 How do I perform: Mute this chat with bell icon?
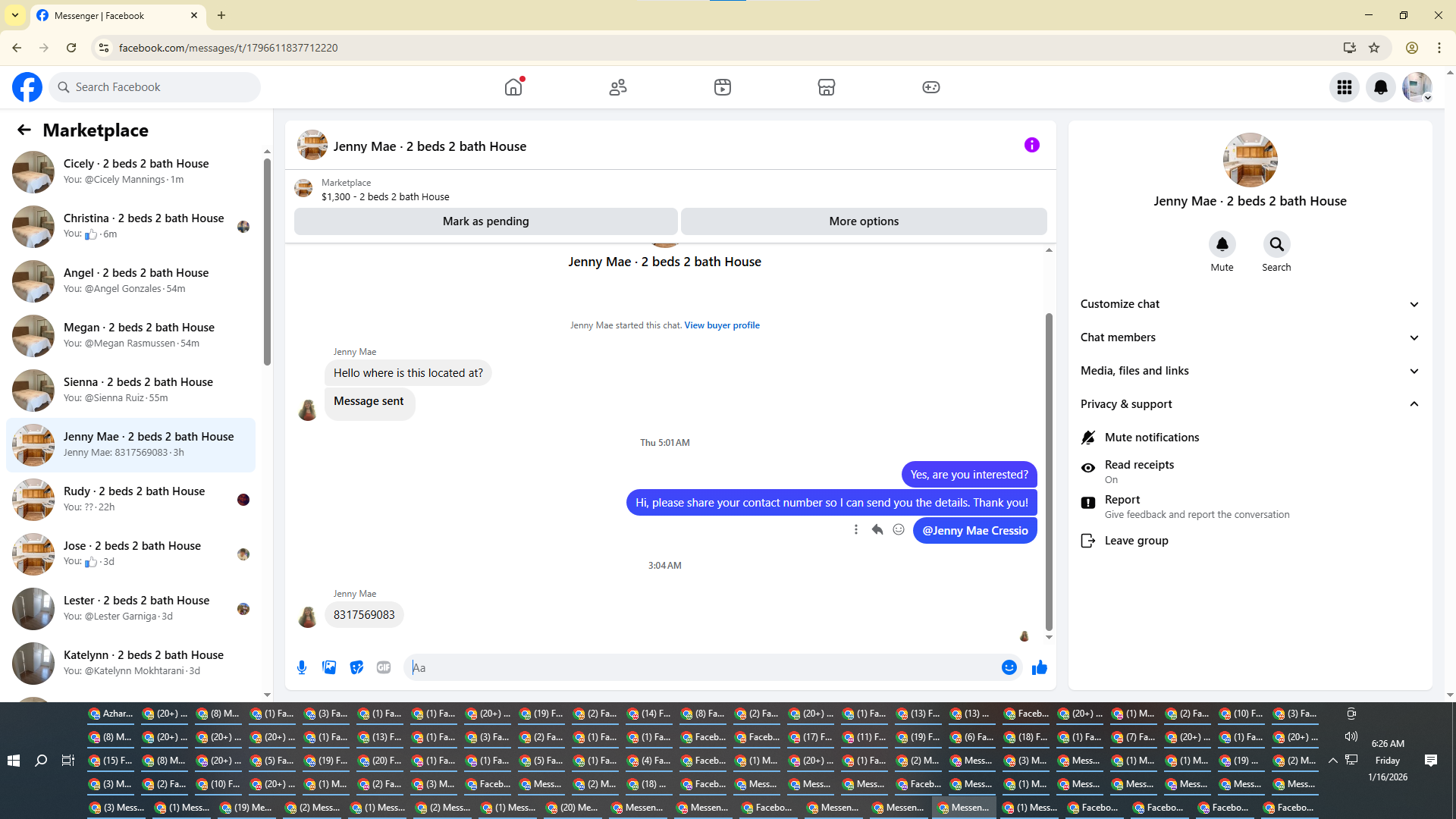[1222, 245]
